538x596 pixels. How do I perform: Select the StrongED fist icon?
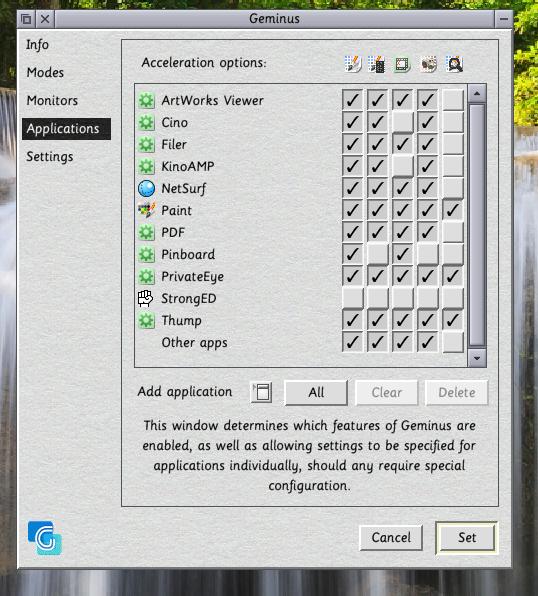(145, 299)
